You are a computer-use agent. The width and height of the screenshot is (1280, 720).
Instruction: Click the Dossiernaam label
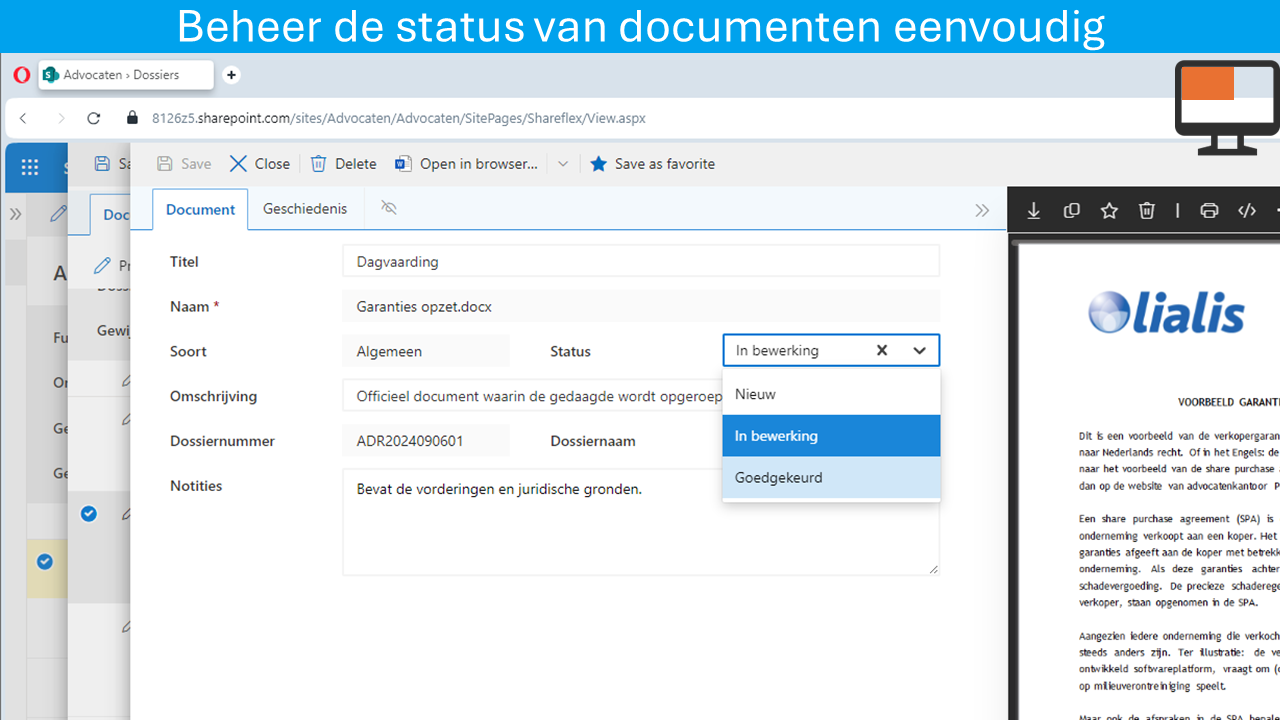click(593, 441)
